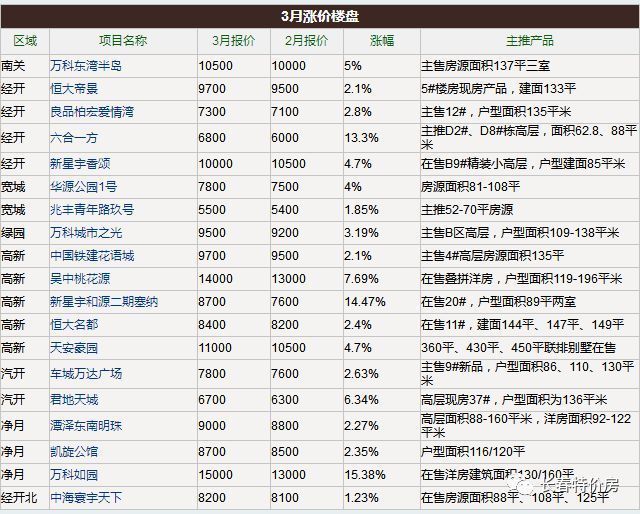Click the 2月报价 column header
The height and width of the screenshot is (514, 640).
306,40
